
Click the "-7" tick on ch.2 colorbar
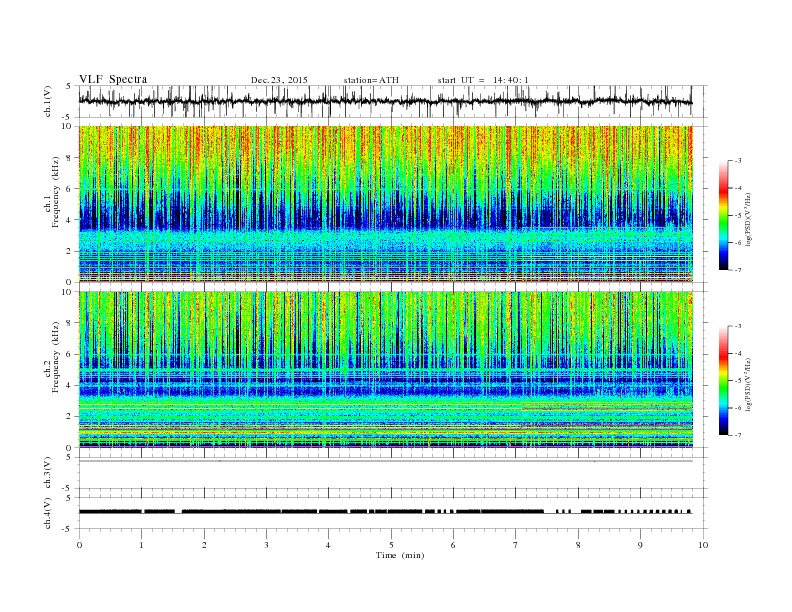pyautogui.click(x=738, y=435)
